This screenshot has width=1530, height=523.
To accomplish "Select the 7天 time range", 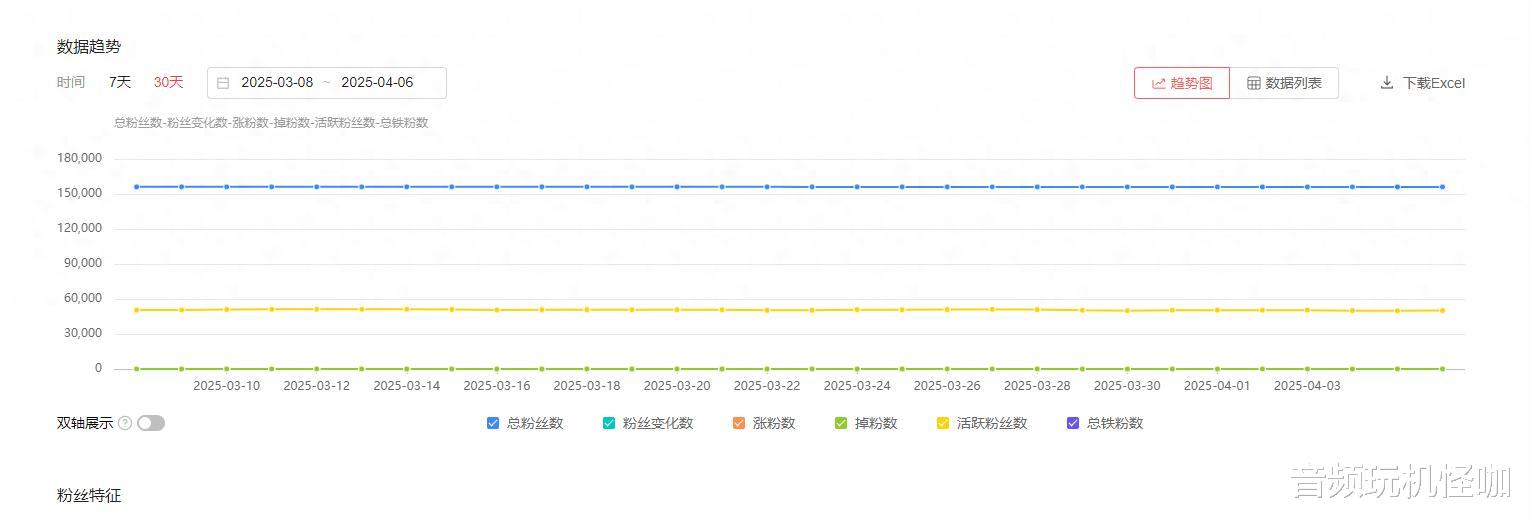I will [120, 82].
